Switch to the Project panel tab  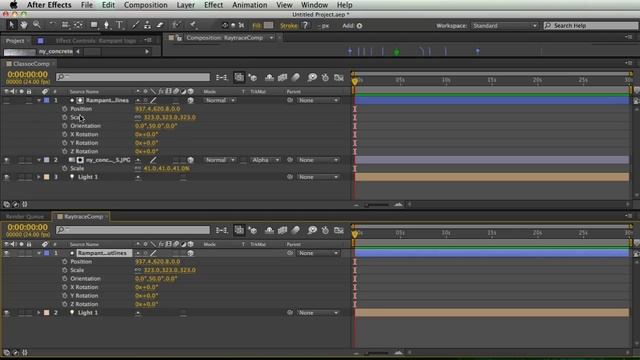tap(15, 41)
